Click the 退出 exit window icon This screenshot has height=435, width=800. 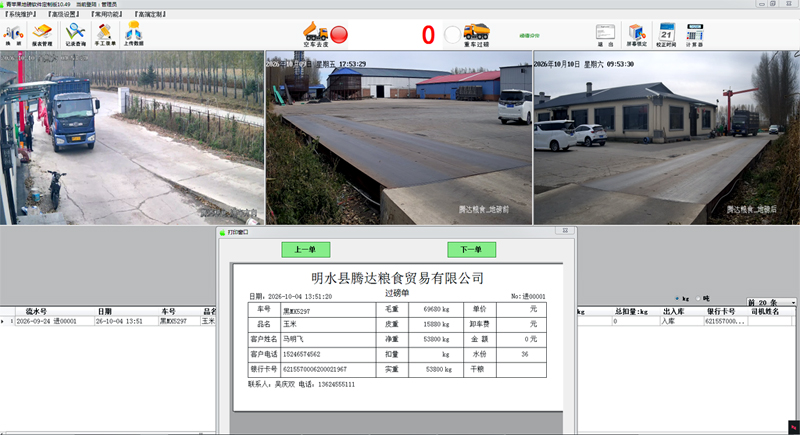point(605,35)
